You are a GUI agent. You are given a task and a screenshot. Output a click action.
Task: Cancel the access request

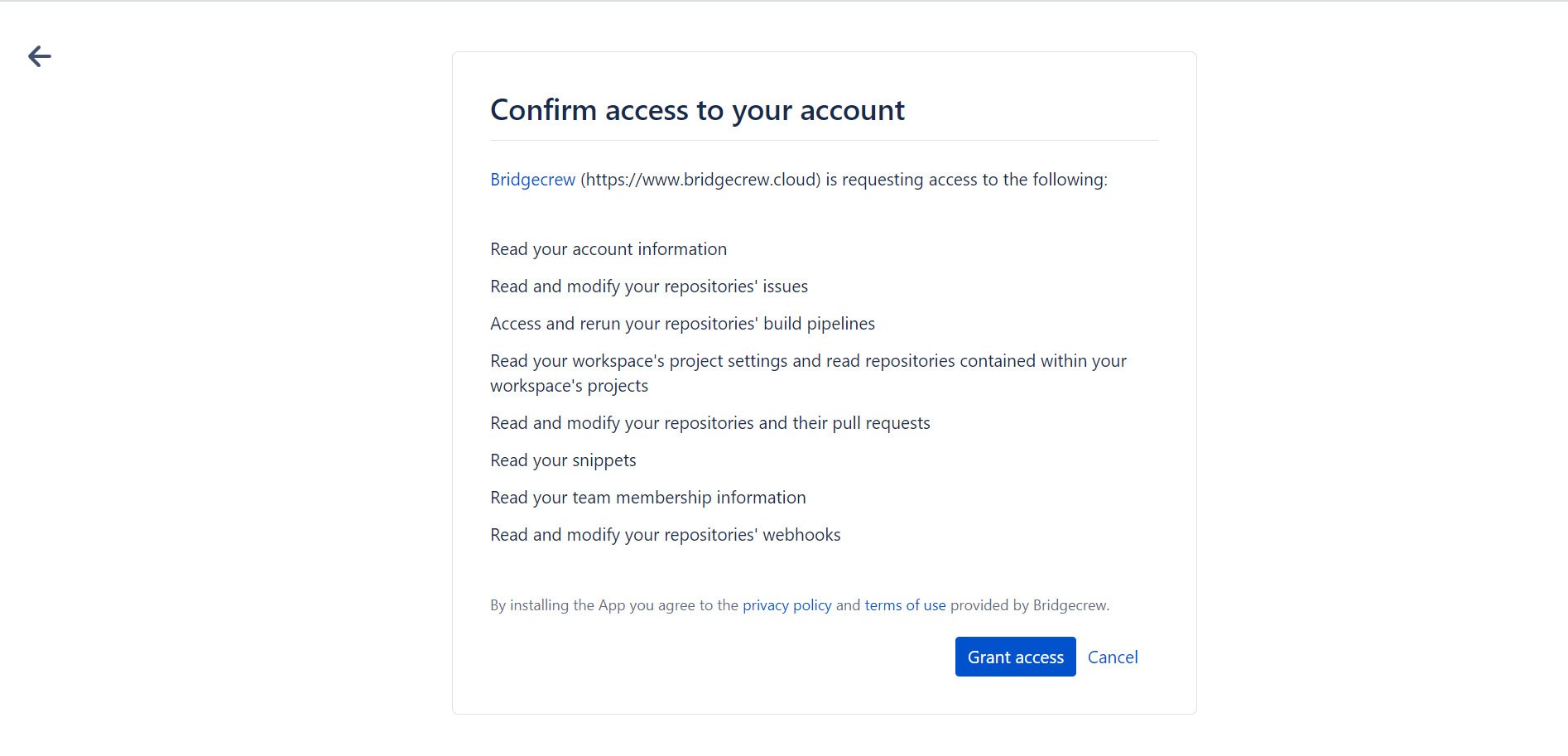pos(1112,657)
